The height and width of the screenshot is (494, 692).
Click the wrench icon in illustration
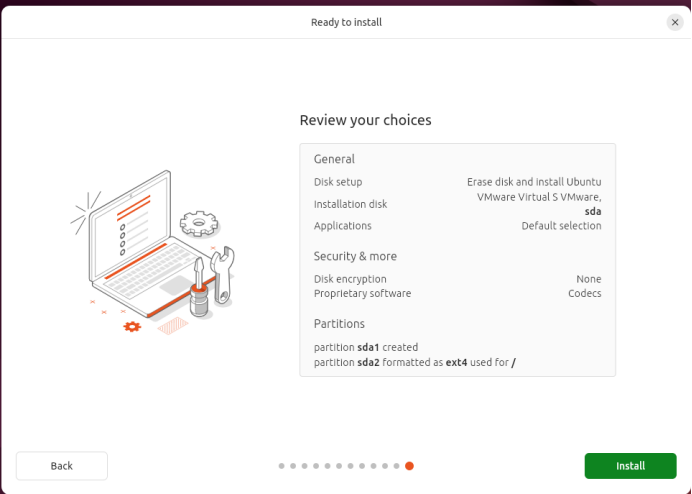click(x=222, y=275)
